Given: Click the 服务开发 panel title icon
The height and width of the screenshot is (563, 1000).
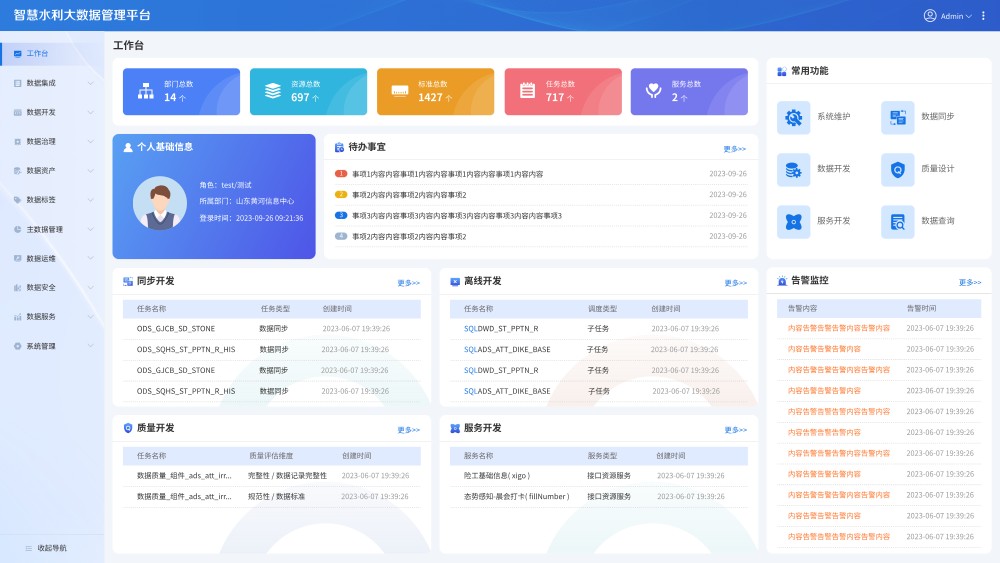Looking at the screenshot, I should pos(455,428).
